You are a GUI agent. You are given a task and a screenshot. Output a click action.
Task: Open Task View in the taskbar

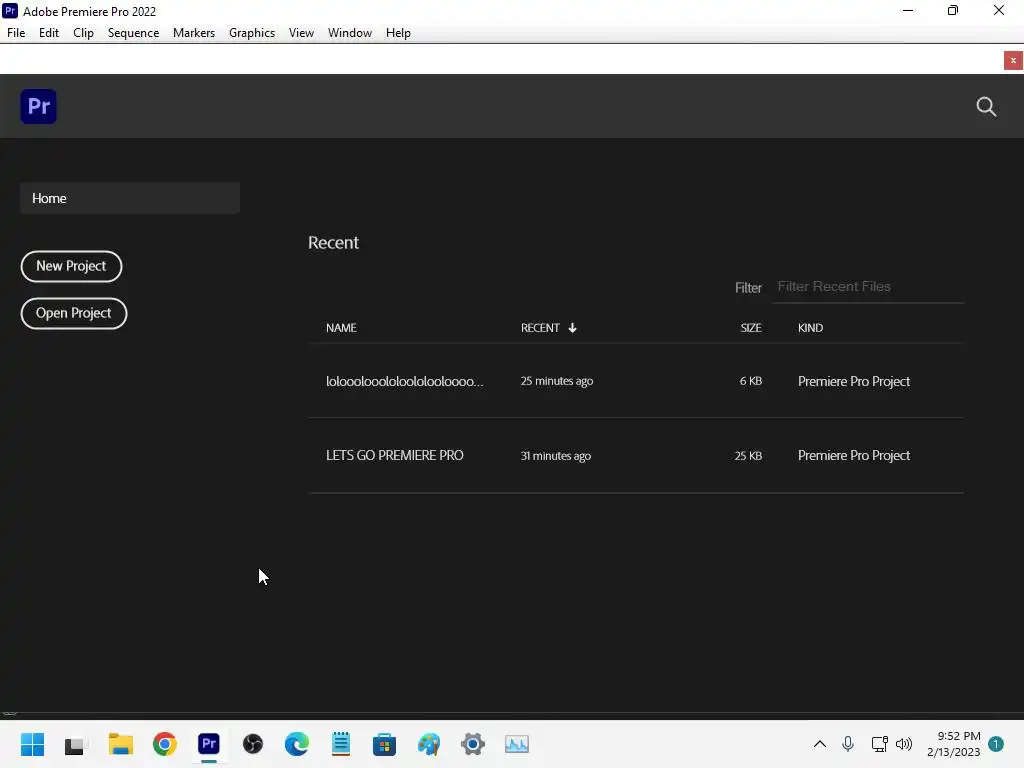tap(76, 744)
